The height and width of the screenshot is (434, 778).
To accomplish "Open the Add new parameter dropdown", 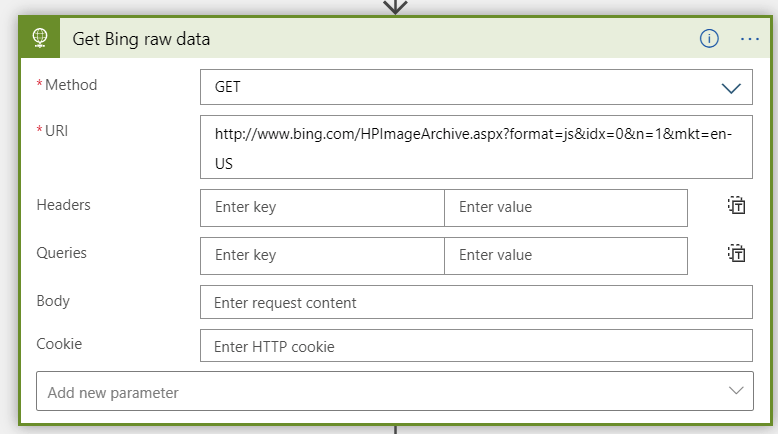I will click(x=395, y=391).
